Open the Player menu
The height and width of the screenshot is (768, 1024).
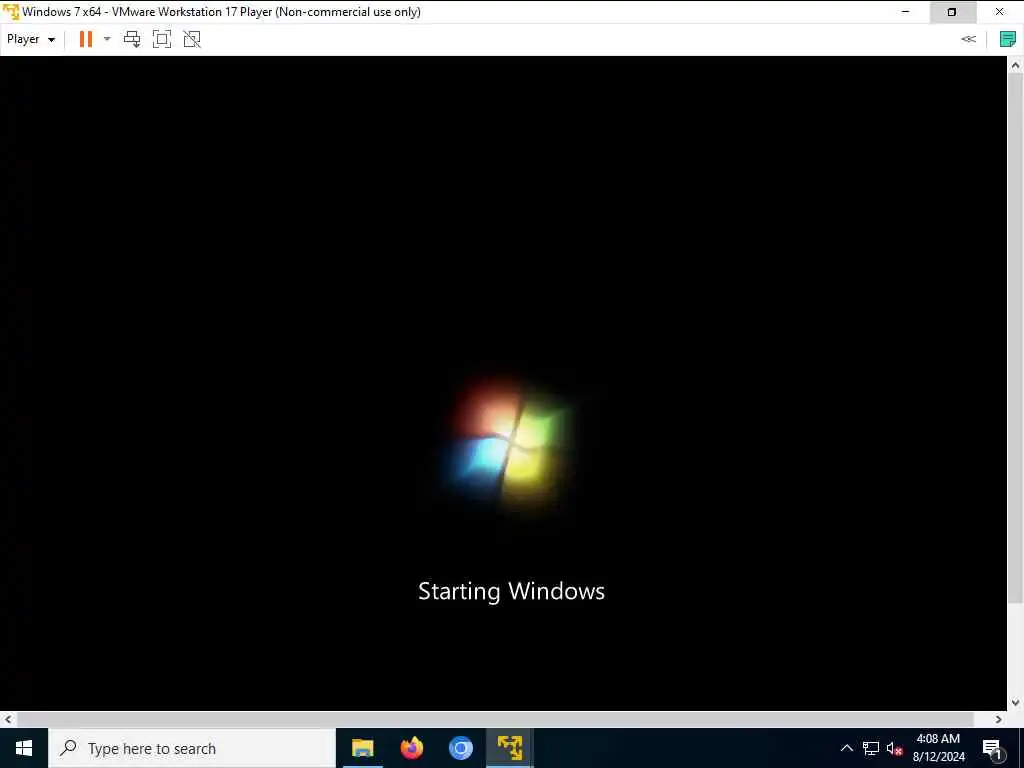click(31, 39)
